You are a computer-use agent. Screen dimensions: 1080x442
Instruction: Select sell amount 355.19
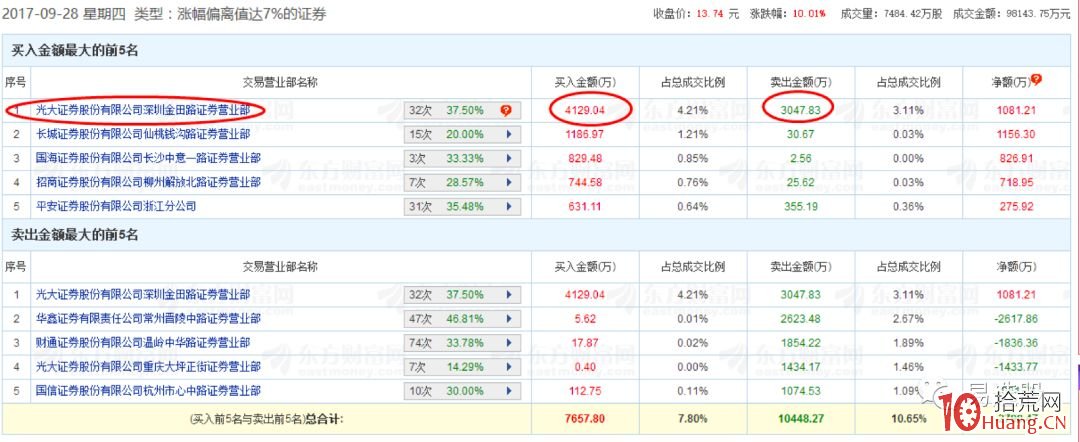(x=800, y=206)
